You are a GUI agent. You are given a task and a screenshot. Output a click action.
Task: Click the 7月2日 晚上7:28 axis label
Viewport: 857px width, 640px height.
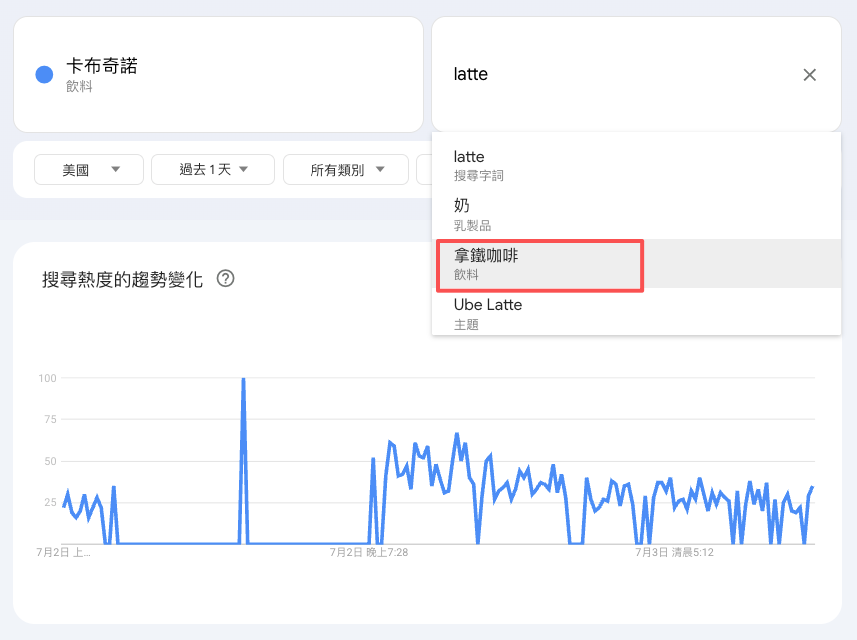369,553
